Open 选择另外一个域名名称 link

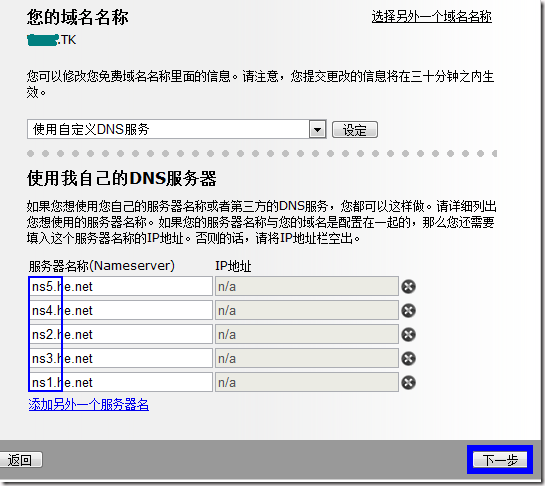(x=432, y=16)
